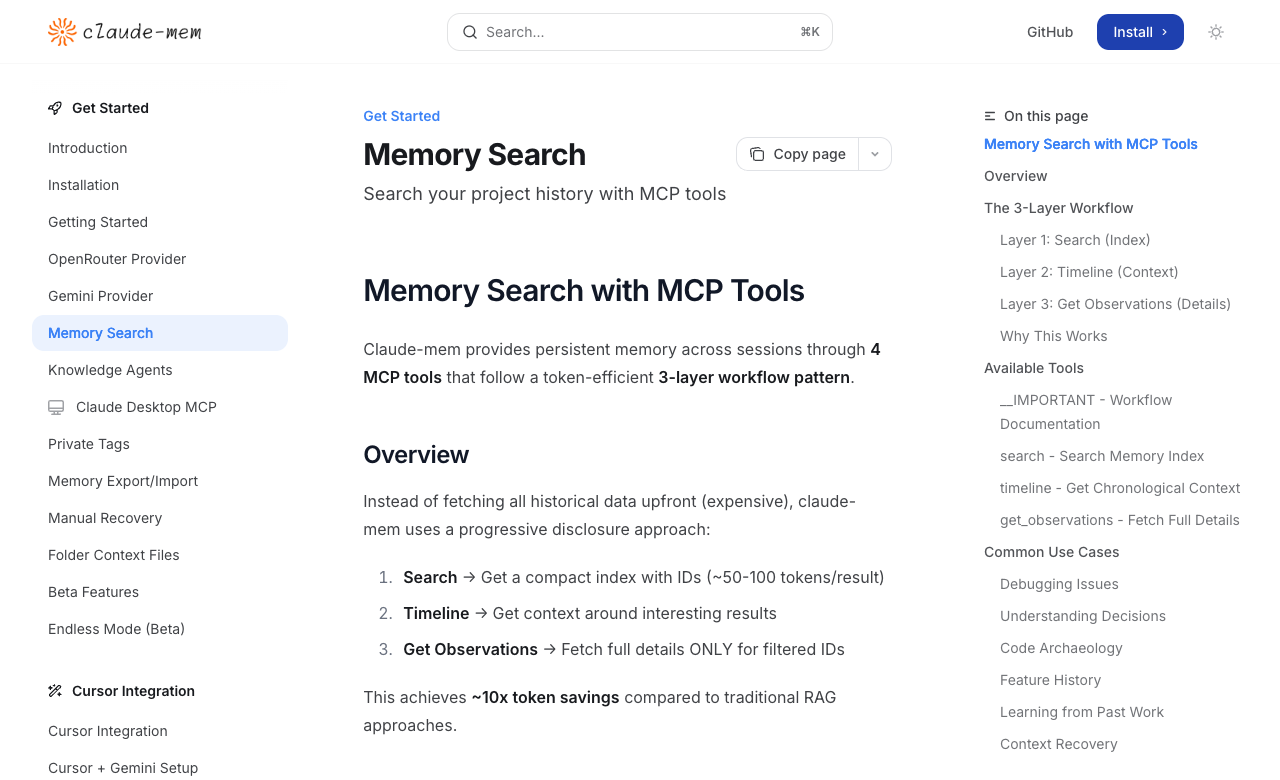Click the monitor icon beside Claude Desktop MCP
This screenshot has width=1280, height=780.
[56, 407]
